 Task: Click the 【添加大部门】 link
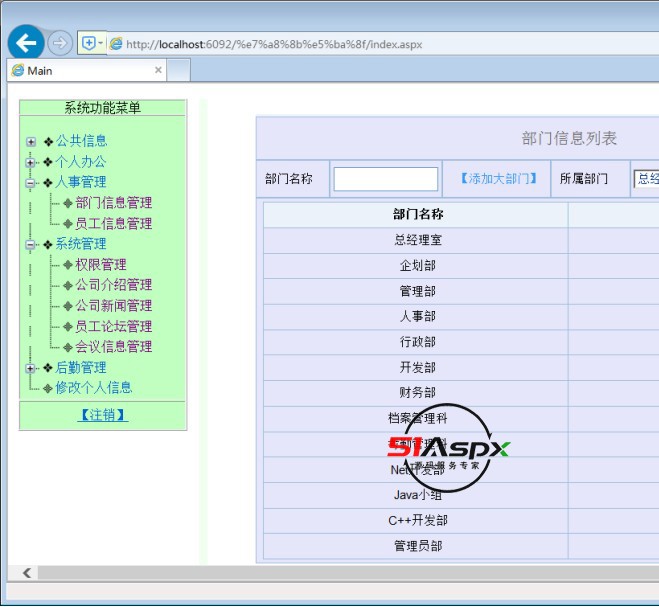498,179
